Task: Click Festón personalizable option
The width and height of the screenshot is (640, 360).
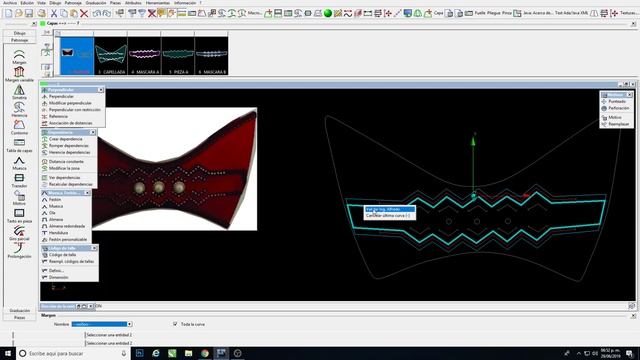Action: [68, 240]
